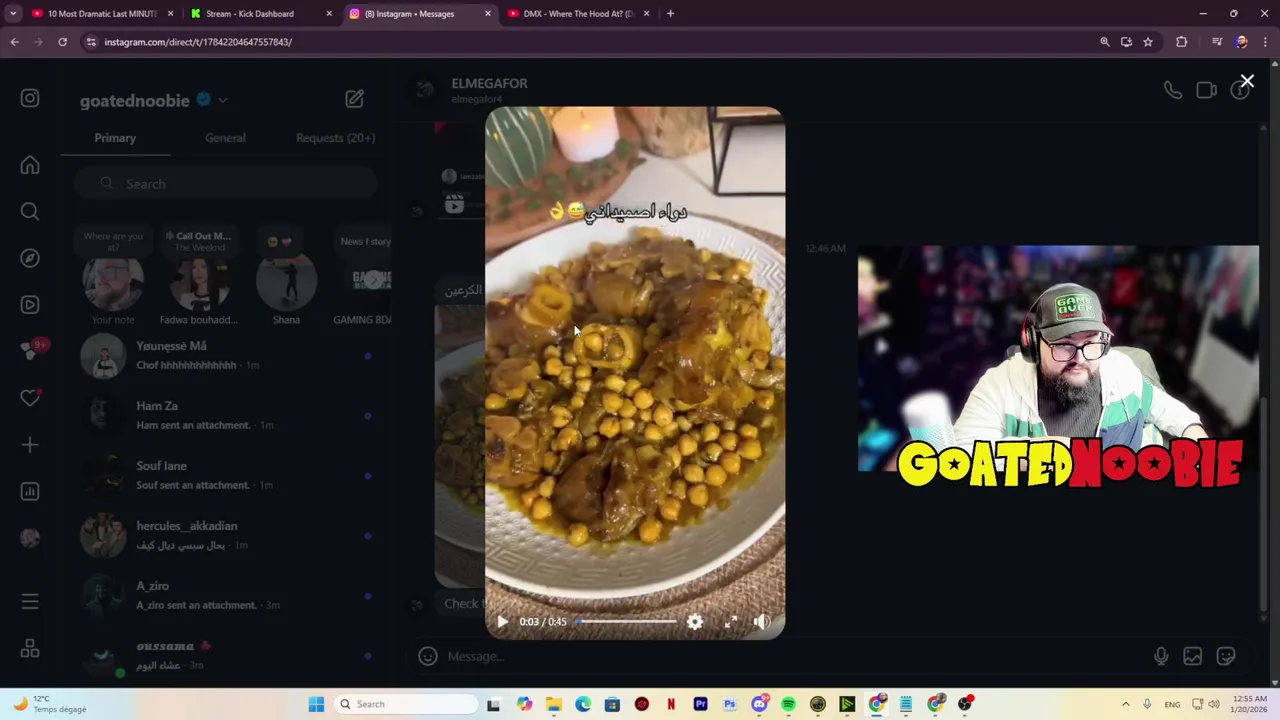Go to Instagram Home
This screenshot has height=720, width=1280.
[x=30, y=165]
